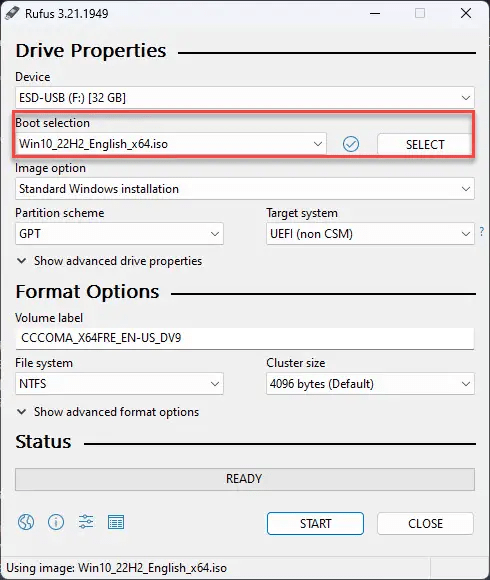Click the Rufus USB drive title icon
Image resolution: width=490 pixels, height=580 pixels.
point(12,14)
